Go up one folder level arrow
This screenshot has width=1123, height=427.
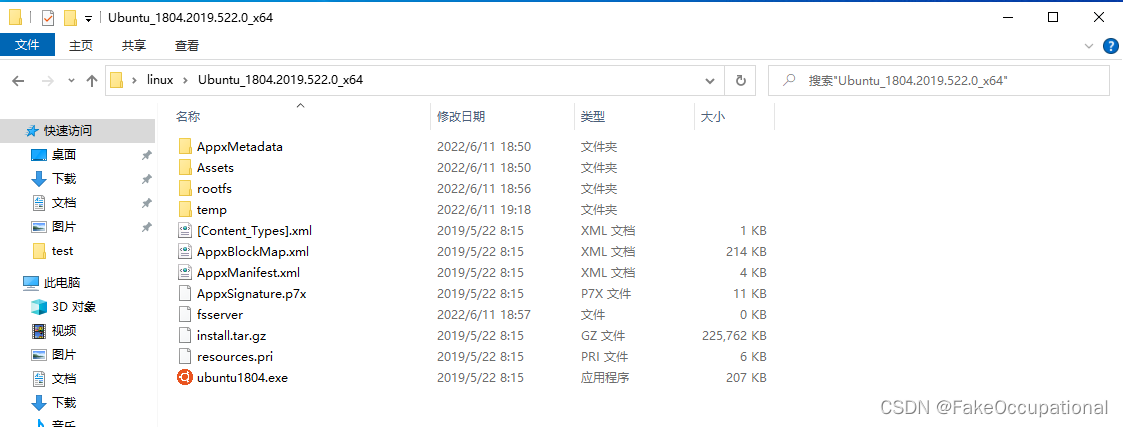[x=92, y=81]
